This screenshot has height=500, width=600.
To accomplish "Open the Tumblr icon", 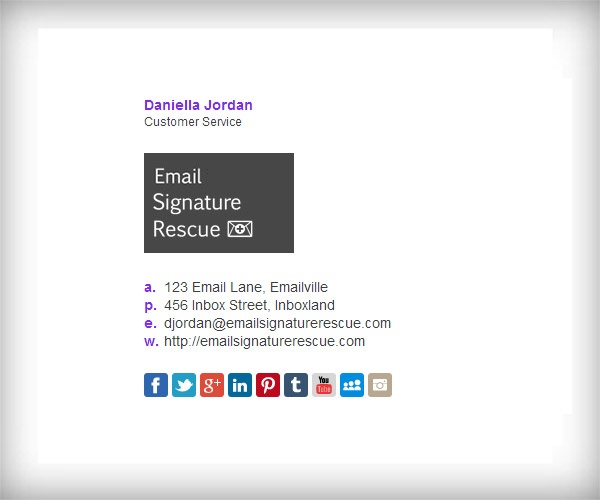I will pos(296,385).
